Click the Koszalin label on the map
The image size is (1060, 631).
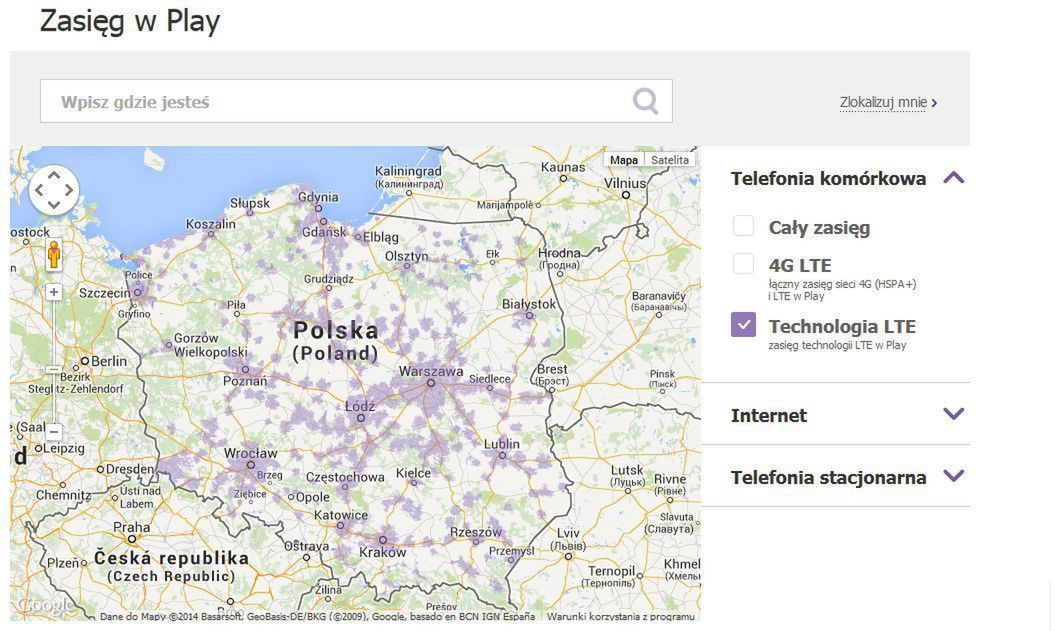click(x=211, y=224)
